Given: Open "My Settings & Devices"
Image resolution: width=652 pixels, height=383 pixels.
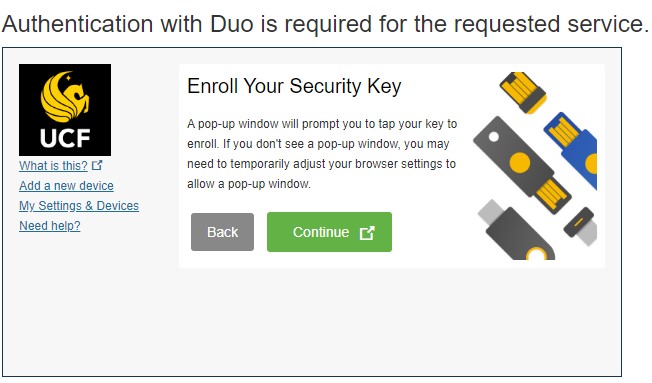Looking at the screenshot, I should point(79,206).
